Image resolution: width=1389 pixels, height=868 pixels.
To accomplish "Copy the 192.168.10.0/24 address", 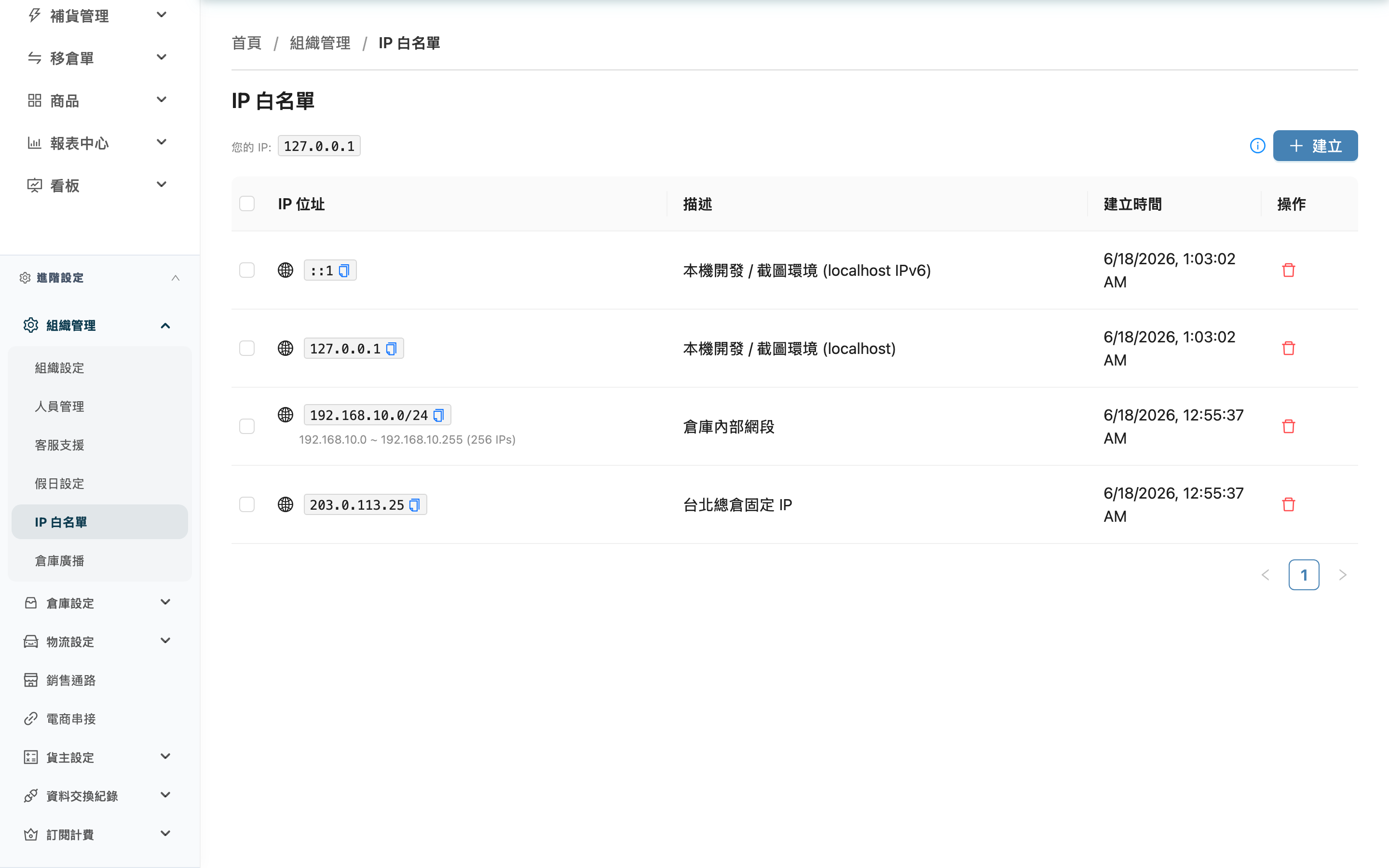I will (438, 415).
